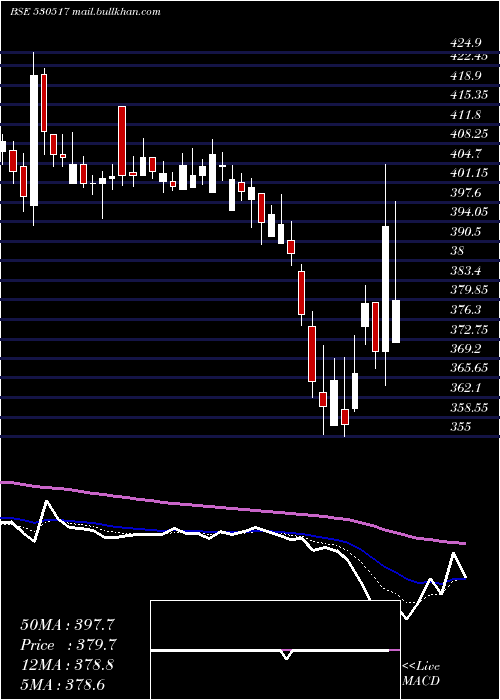Click the 365.65 price axis label
Image resolution: width=500 pixels, height=700 pixels.
(470, 367)
